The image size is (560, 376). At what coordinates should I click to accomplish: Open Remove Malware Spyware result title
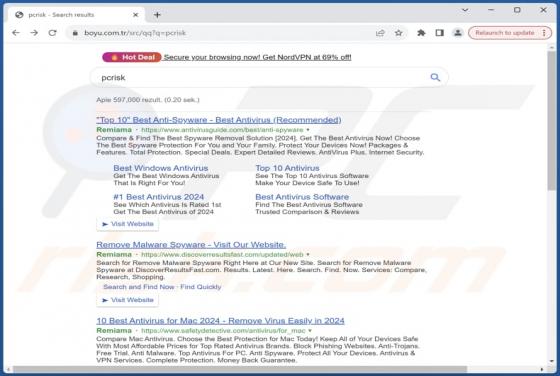tap(191, 245)
